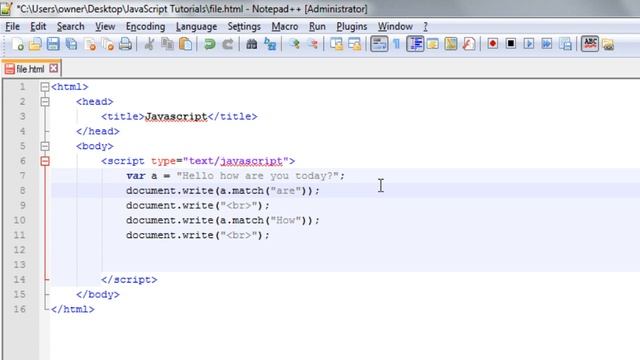Click the Open file folder icon
Viewport: 640px width, 360px height.
[x=36, y=44]
